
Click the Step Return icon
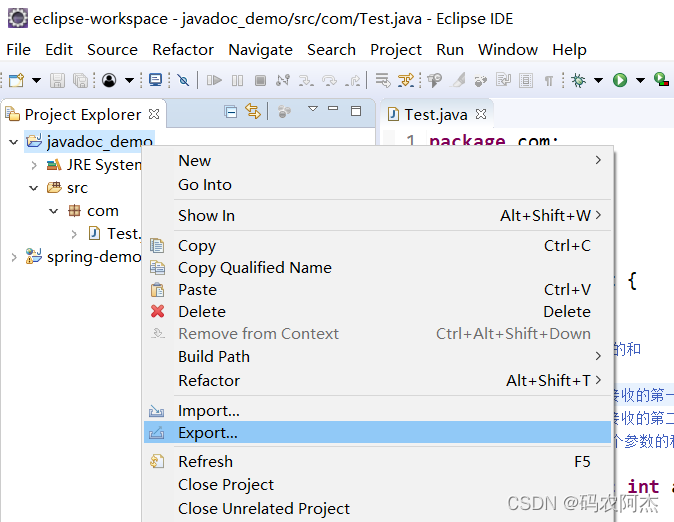tap(352, 80)
